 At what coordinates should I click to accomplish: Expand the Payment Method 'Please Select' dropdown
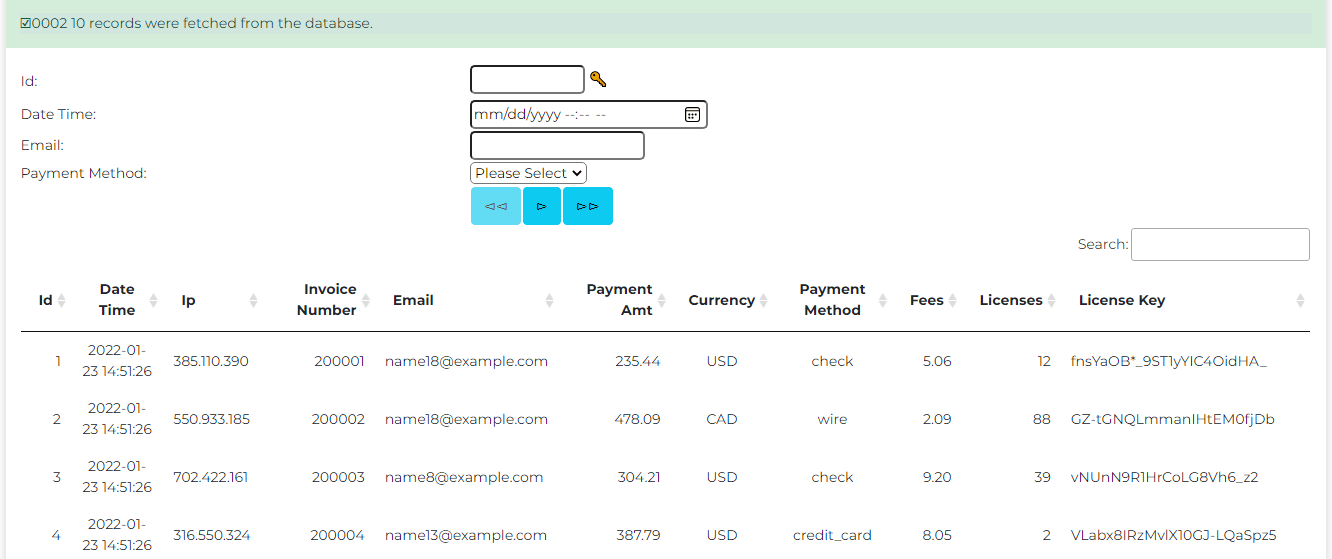[x=528, y=174]
